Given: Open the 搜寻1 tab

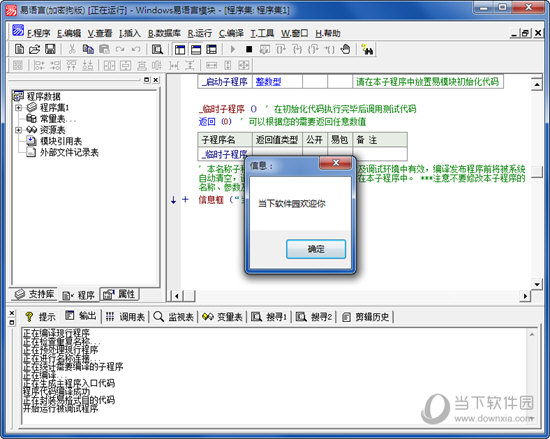Looking at the screenshot, I should [269, 317].
